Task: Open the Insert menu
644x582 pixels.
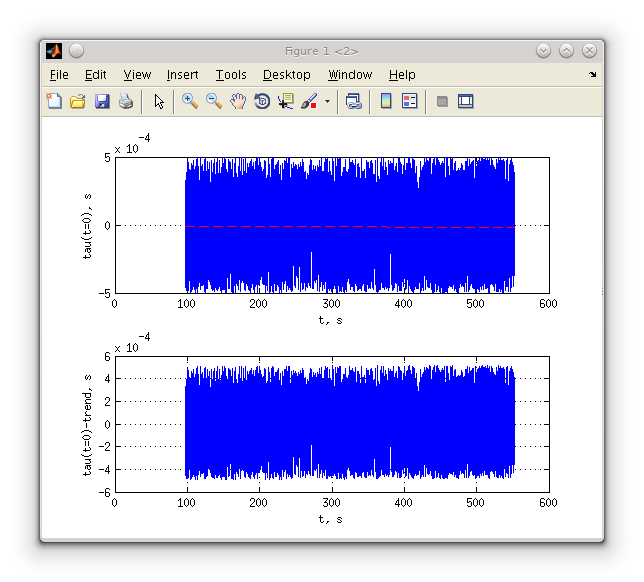Action: (182, 75)
